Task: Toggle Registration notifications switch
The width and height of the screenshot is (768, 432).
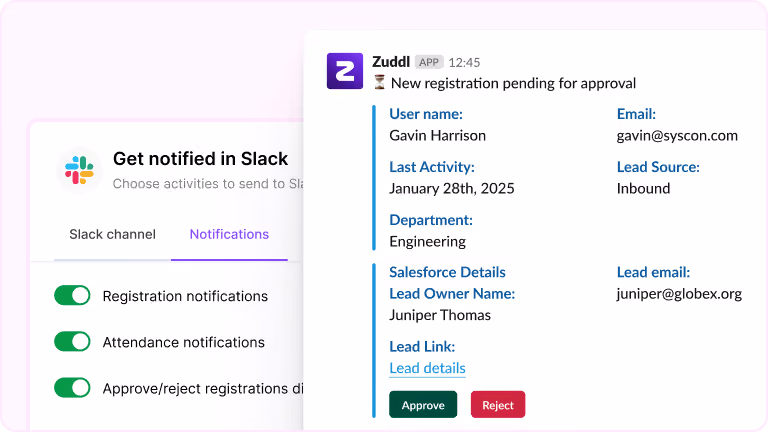Action: tap(72, 295)
